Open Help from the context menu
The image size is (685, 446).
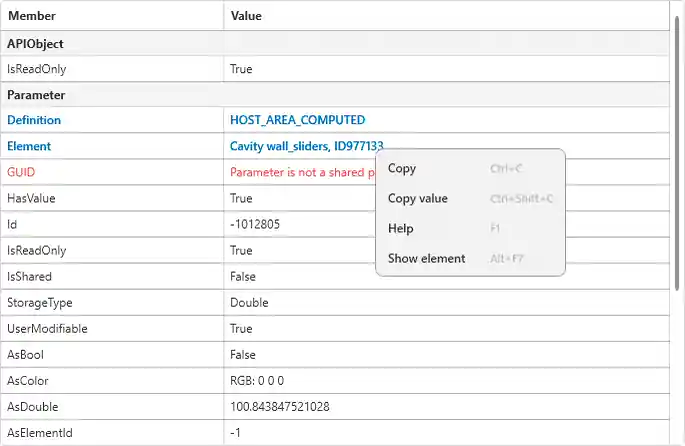tap(401, 229)
